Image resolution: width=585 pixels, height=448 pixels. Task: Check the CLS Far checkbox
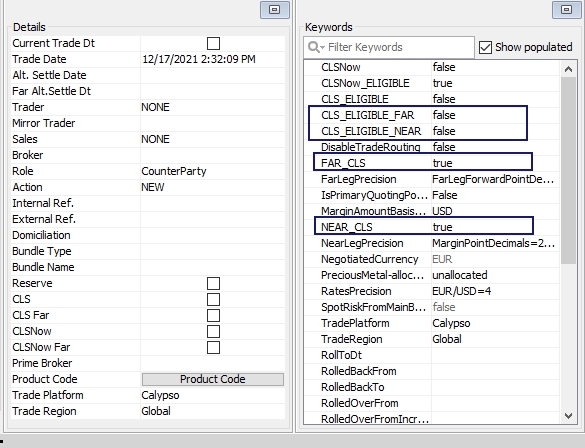213,316
